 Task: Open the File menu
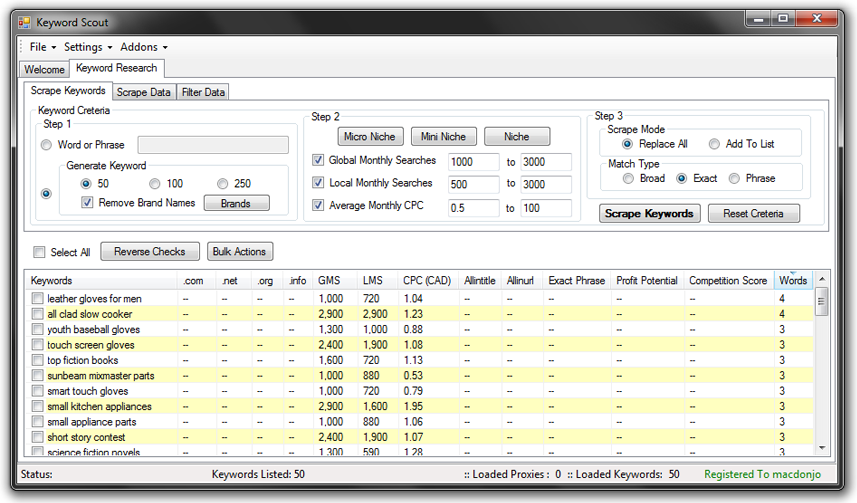tap(41, 47)
